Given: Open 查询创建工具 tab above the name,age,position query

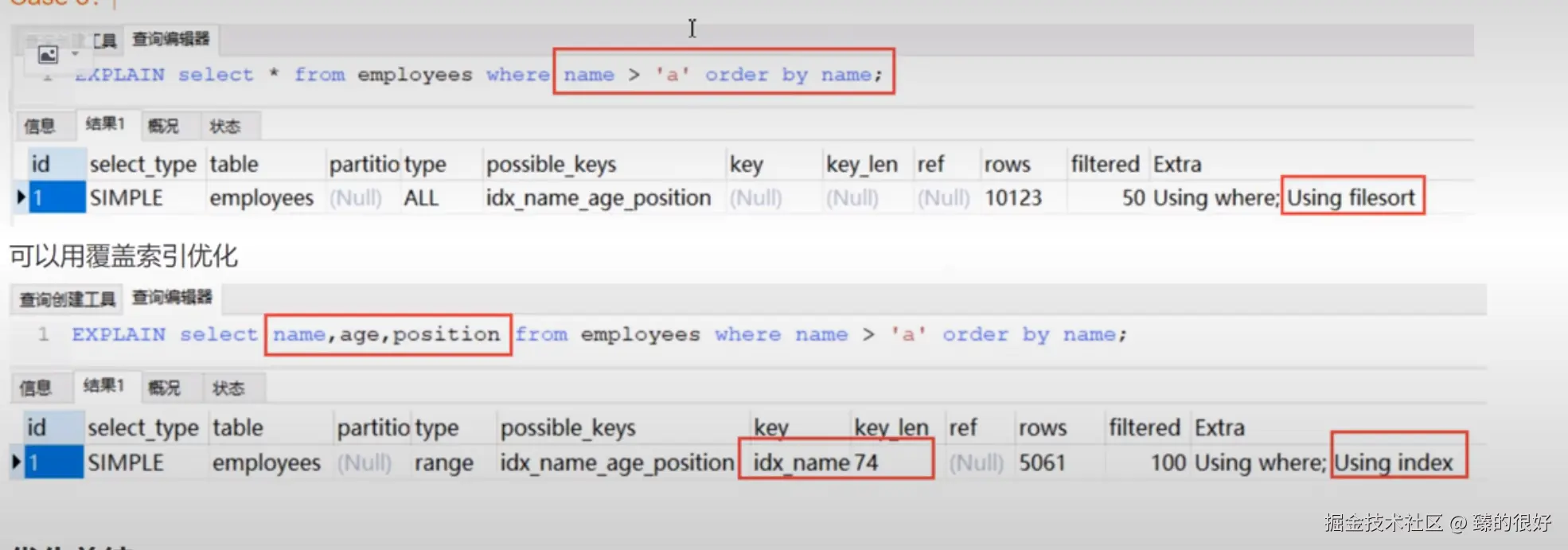Looking at the screenshot, I should (68, 299).
